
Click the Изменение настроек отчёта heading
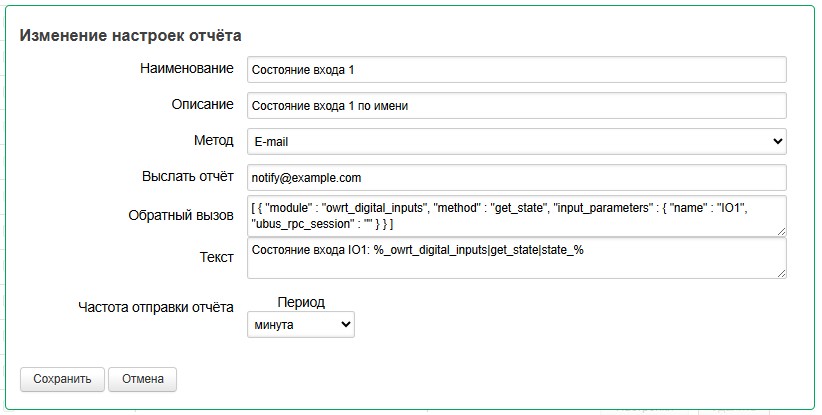(130, 36)
